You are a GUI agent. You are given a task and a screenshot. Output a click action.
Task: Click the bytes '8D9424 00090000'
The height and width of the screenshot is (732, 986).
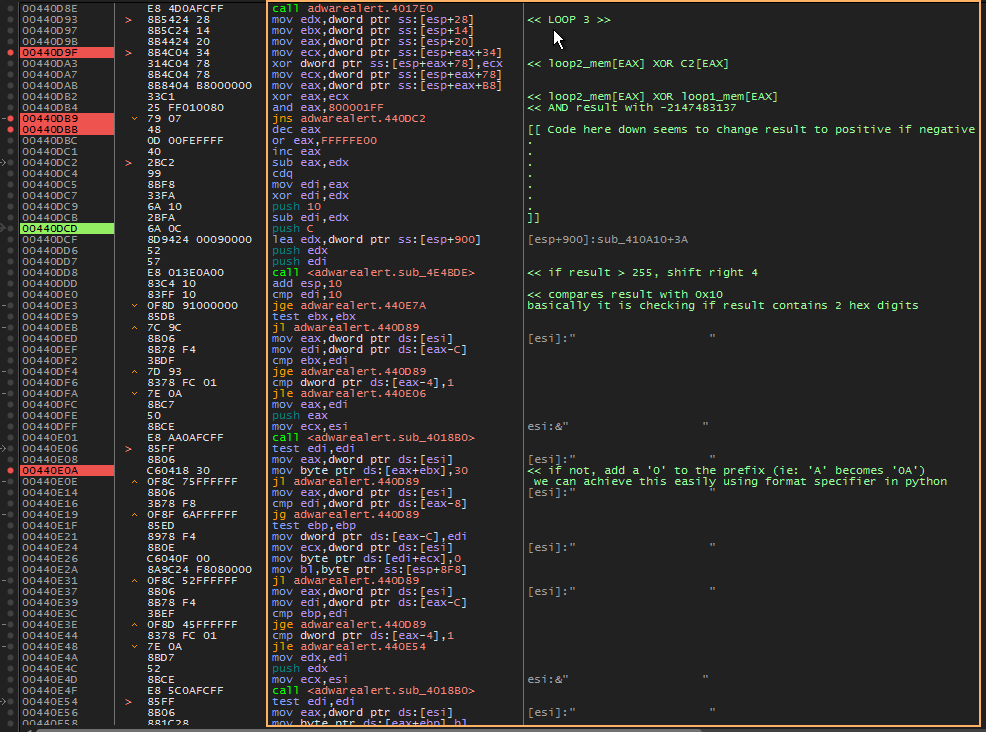click(199, 240)
